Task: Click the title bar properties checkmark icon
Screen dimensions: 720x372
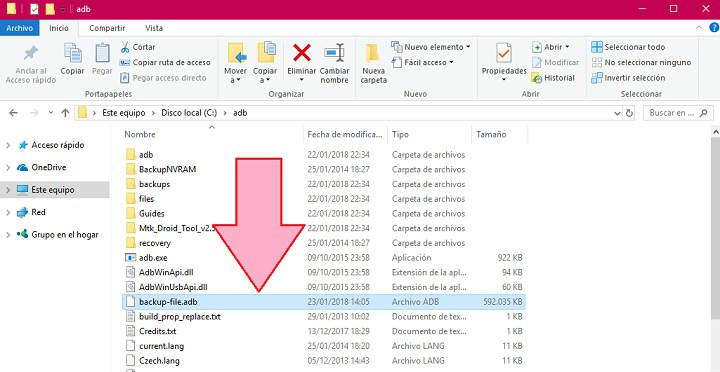Action: click(34, 9)
